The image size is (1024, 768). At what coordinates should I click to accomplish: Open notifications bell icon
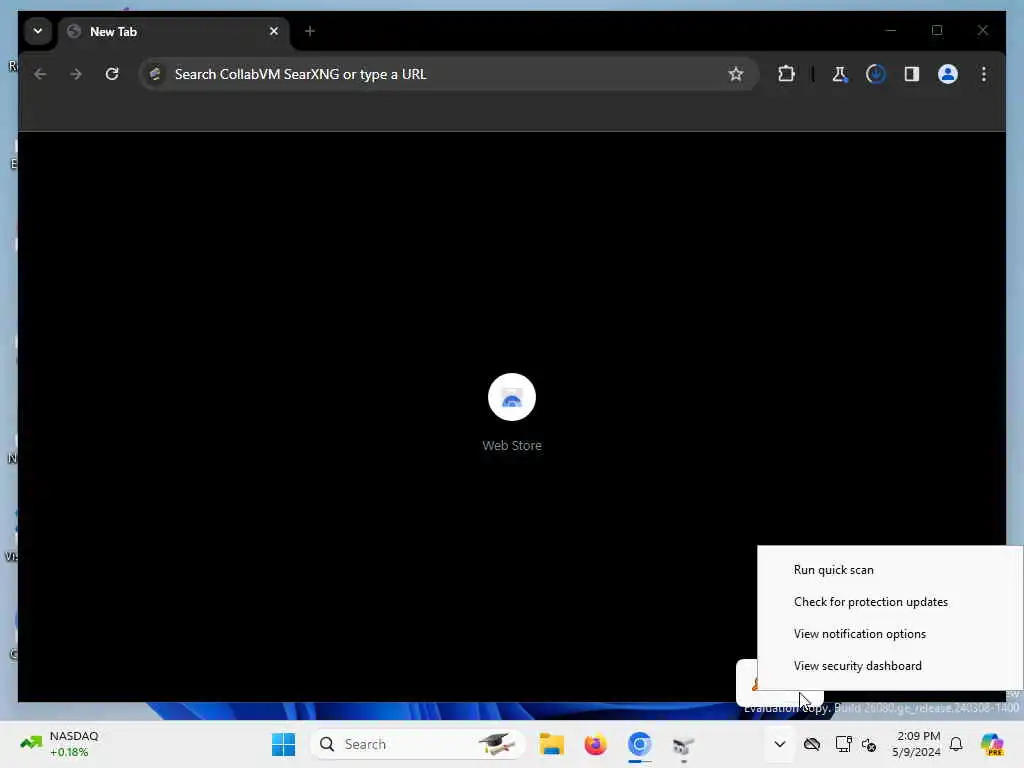956,744
